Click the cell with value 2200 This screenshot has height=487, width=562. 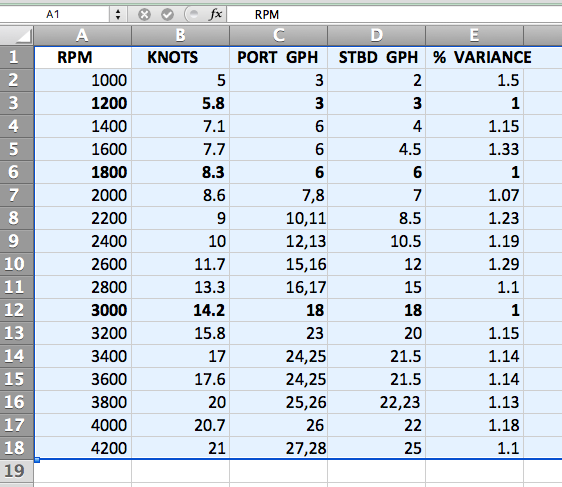pyautogui.click(x=83, y=218)
